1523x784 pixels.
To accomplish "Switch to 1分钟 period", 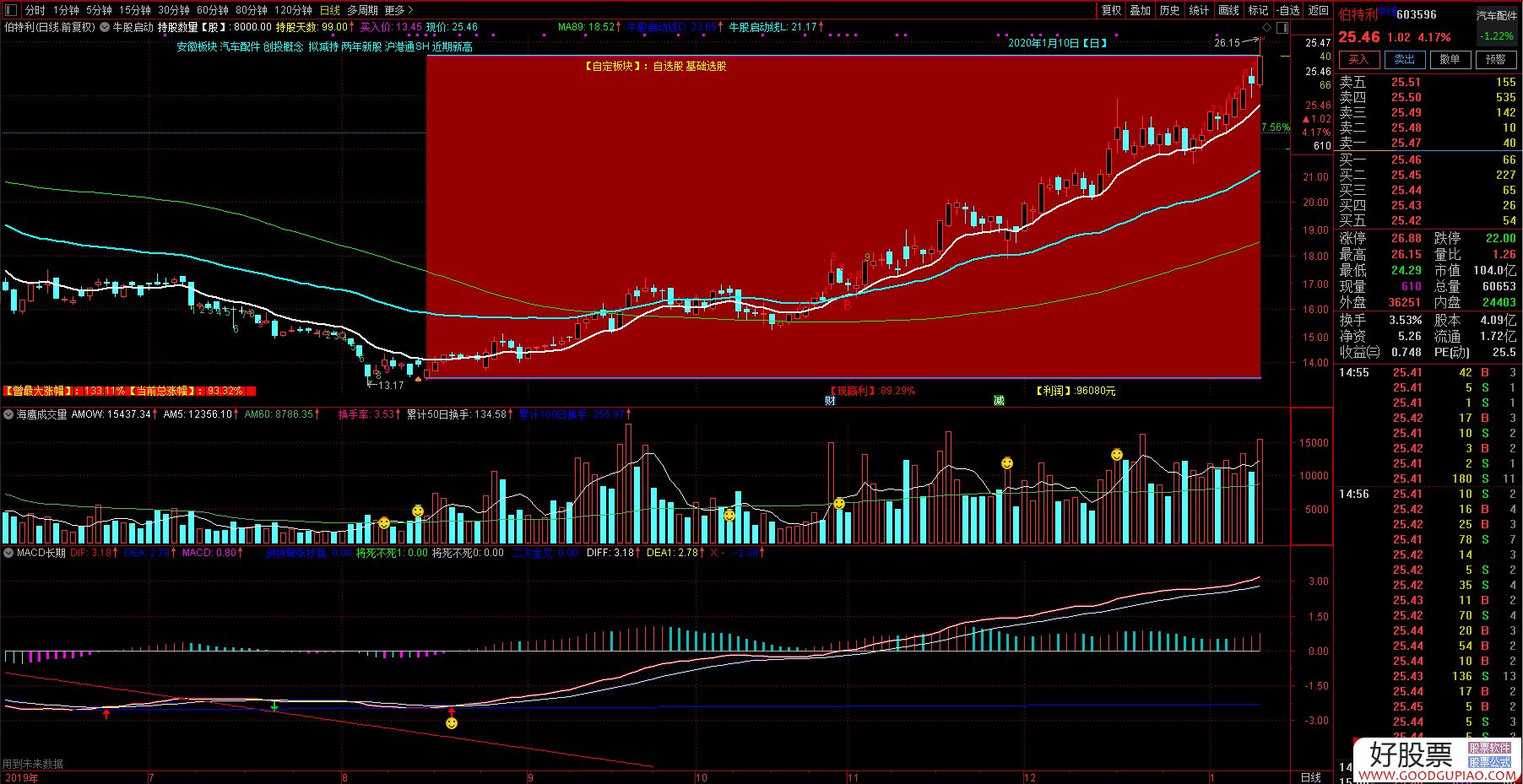I will (x=66, y=10).
